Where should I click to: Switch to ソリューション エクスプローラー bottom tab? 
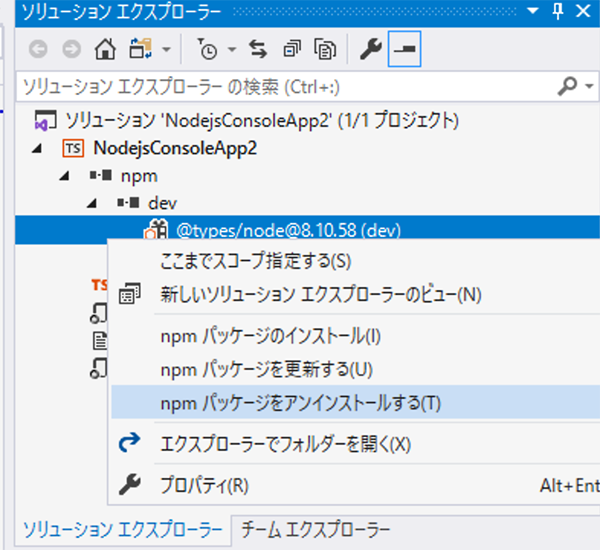pos(122,530)
